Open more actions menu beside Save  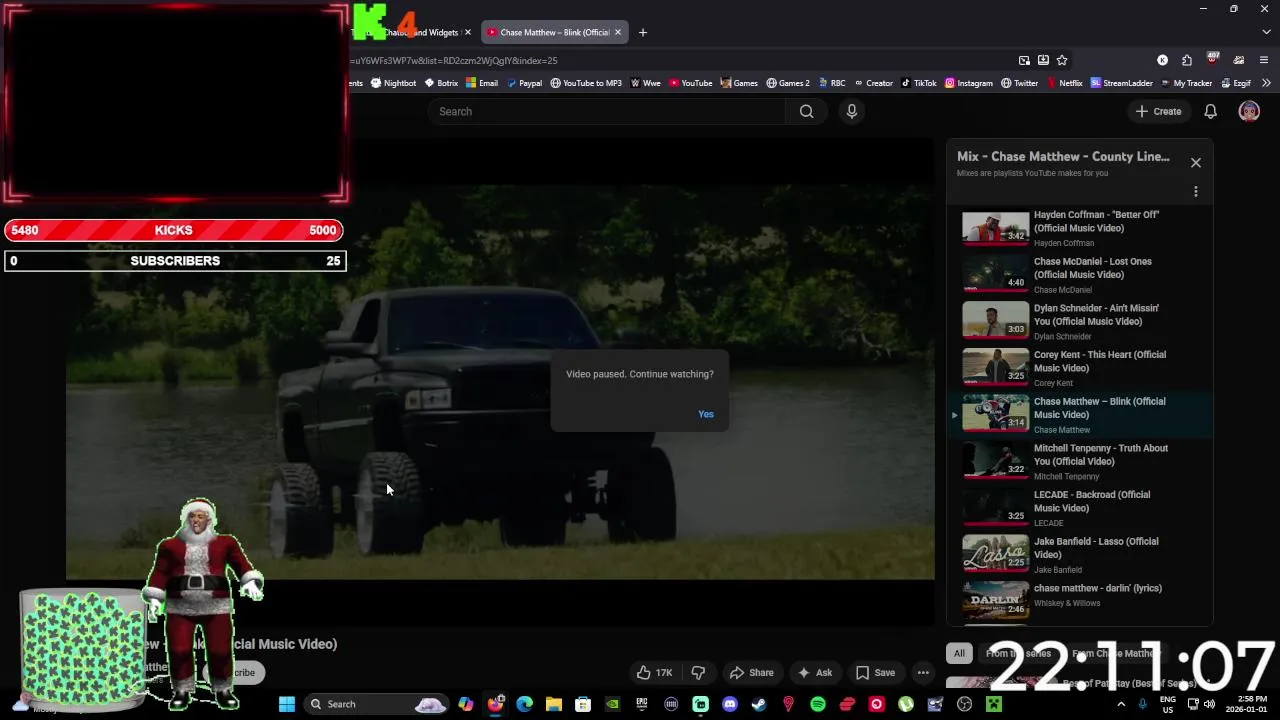(x=923, y=672)
